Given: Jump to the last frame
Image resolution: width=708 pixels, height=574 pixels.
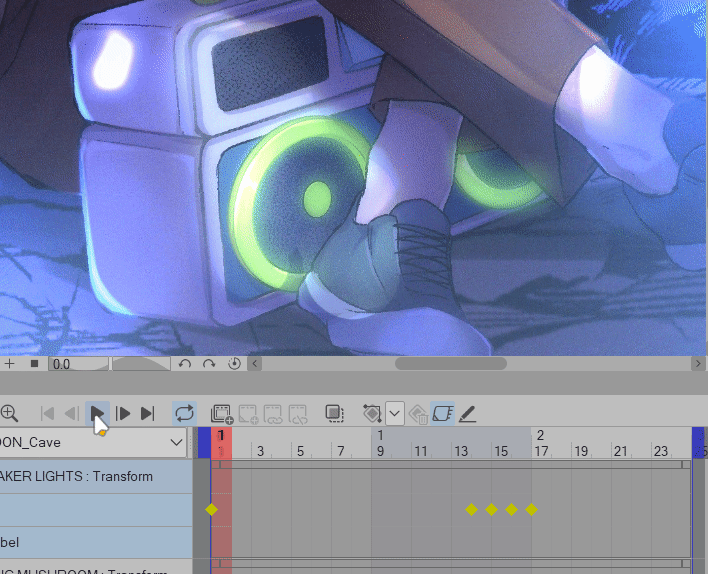Looking at the screenshot, I should [x=148, y=413].
